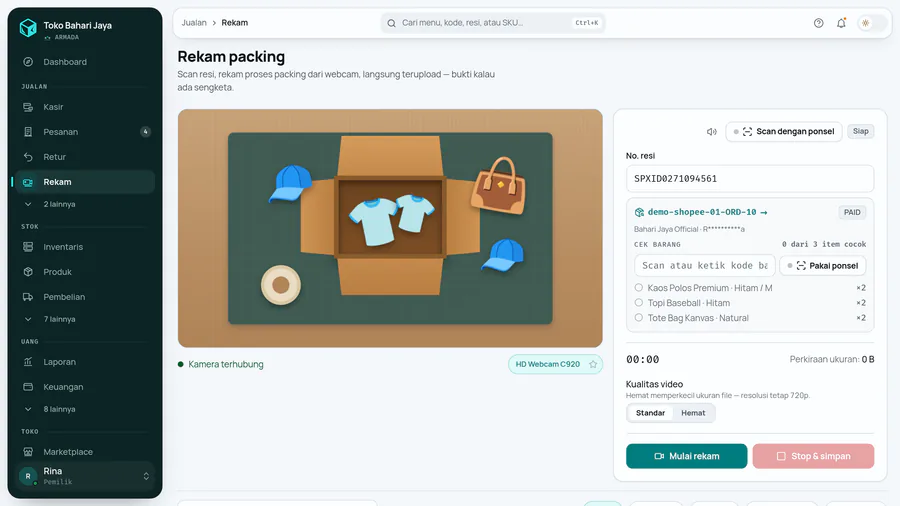This screenshot has width=900, height=506.
Task: Check Tote Bag Kanvas Natural item
Action: (x=638, y=318)
